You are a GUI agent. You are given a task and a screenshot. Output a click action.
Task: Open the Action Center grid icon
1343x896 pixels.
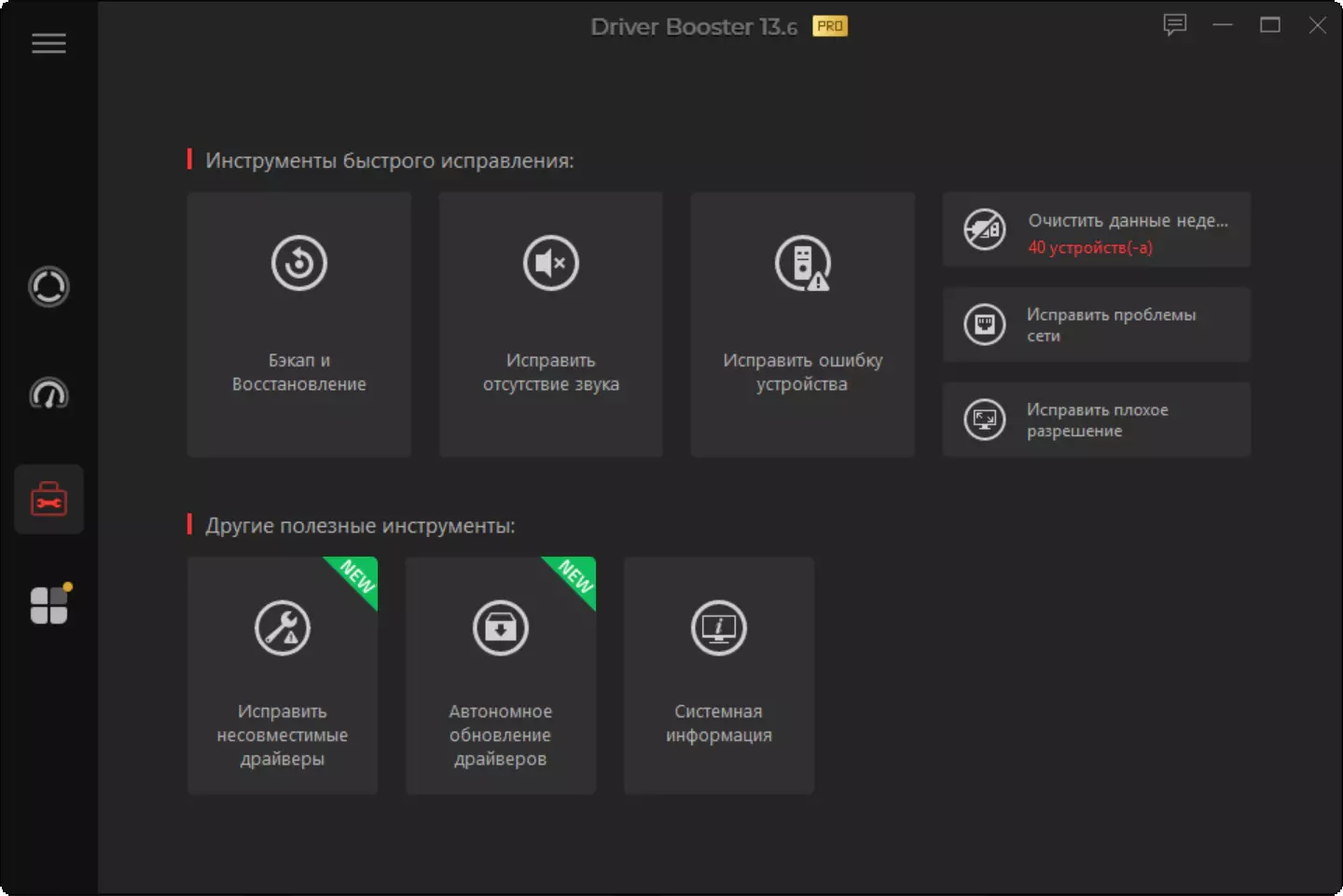(x=49, y=604)
